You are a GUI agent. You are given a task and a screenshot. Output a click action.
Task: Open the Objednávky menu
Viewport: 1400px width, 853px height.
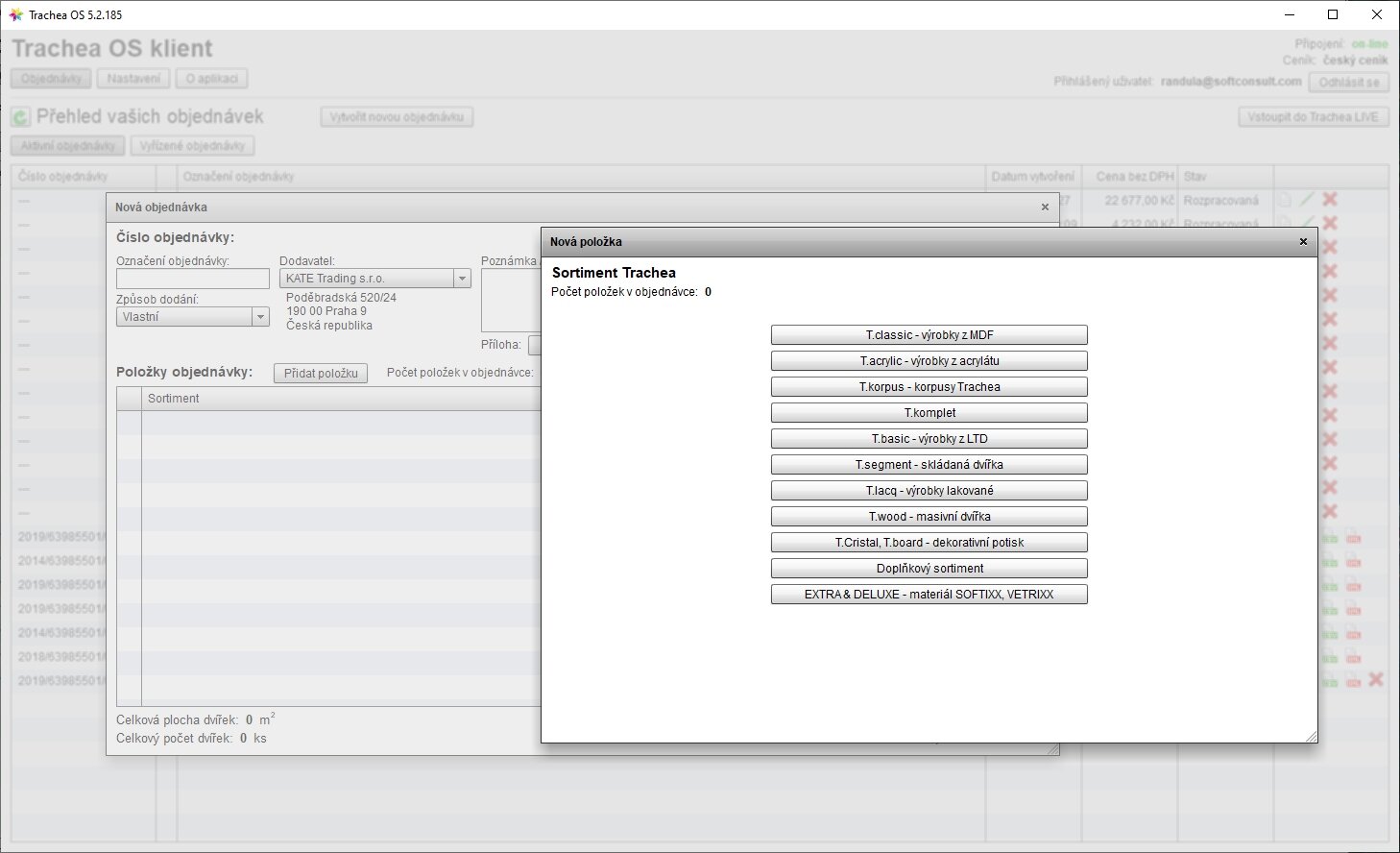(52, 79)
